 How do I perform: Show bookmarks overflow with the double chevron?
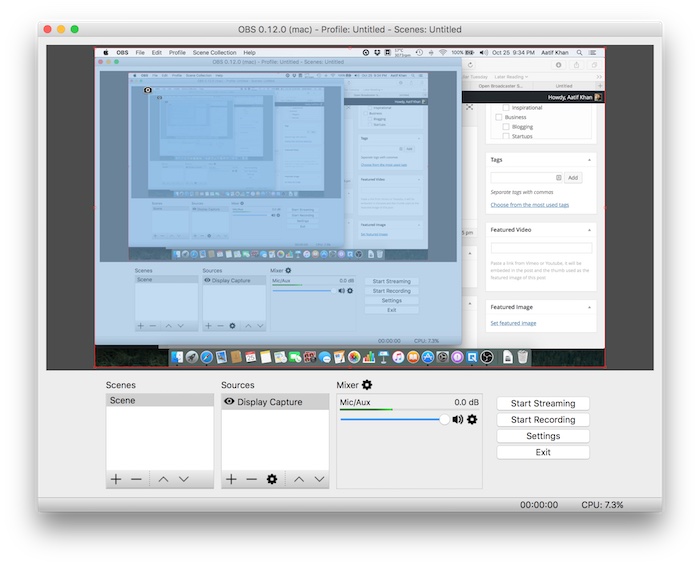(599, 77)
